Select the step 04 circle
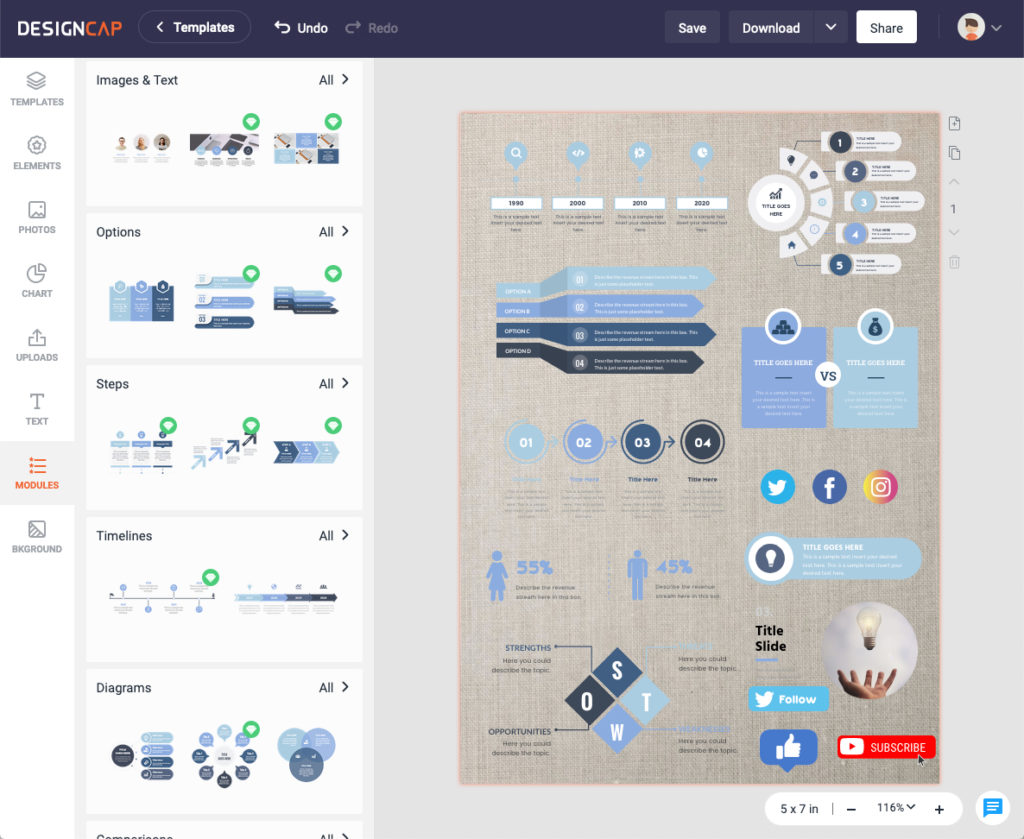 (702, 442)
